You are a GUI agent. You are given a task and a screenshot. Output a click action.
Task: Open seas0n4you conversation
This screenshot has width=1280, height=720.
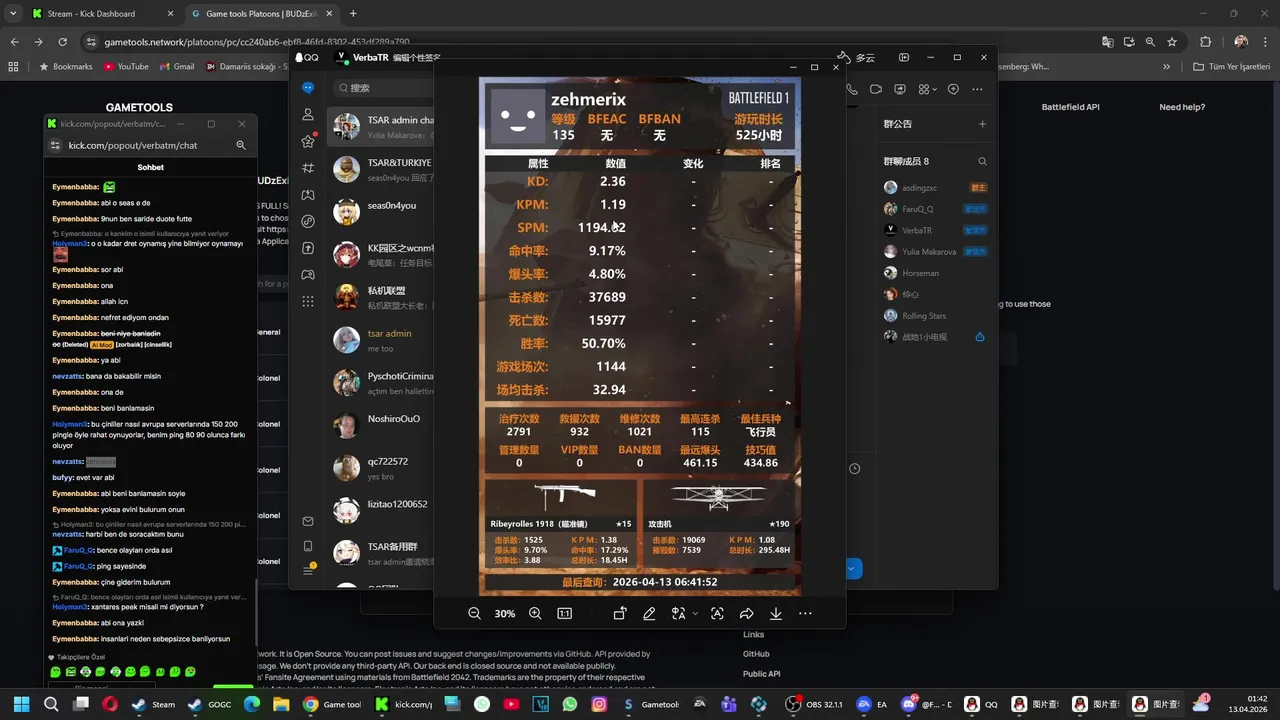click(x=382, y=212)
